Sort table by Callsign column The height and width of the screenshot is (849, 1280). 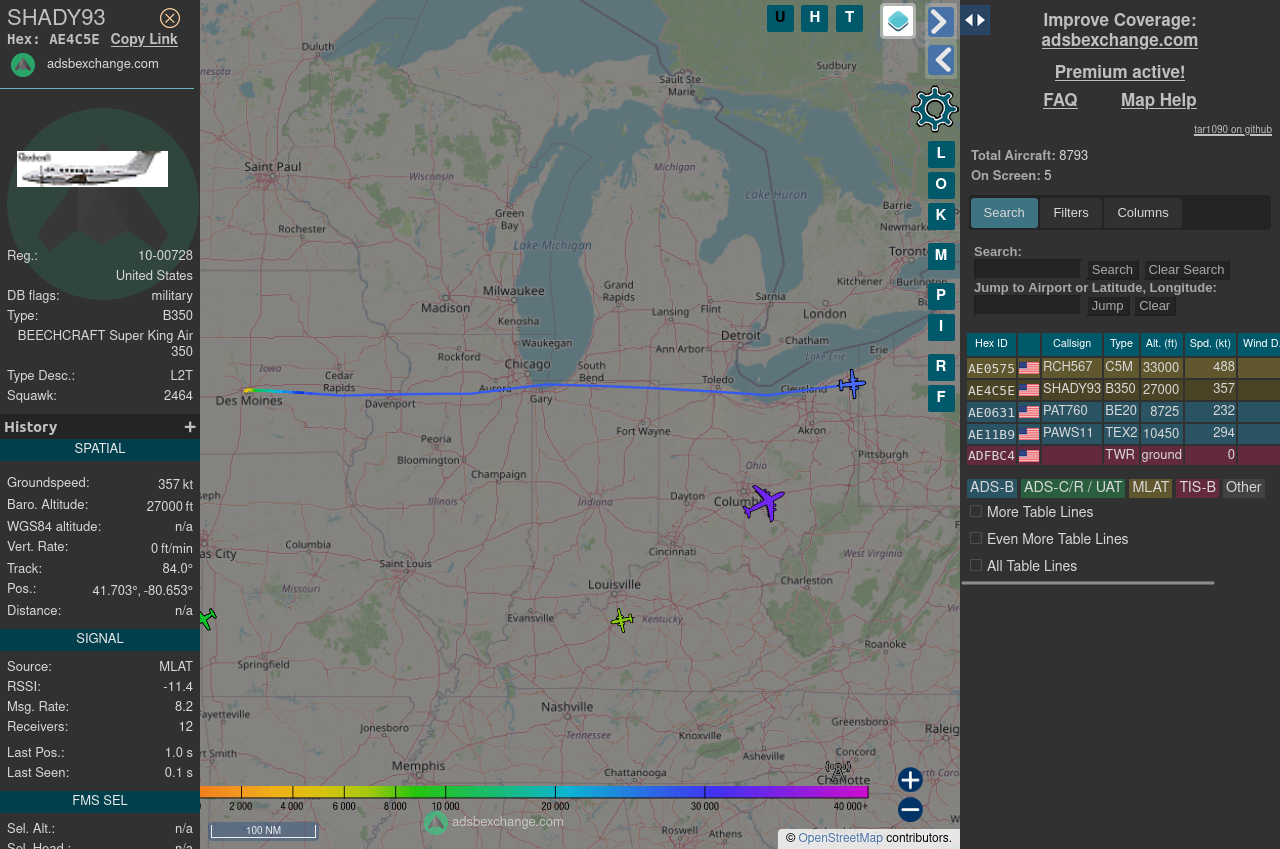pyautogui.click(x=1072, y=344)
